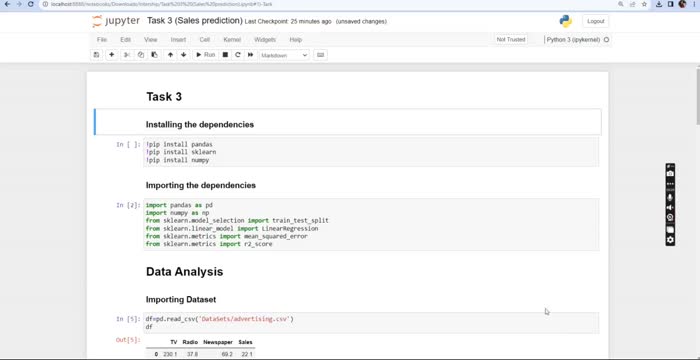Open the File menu

[x=102, y=40]
